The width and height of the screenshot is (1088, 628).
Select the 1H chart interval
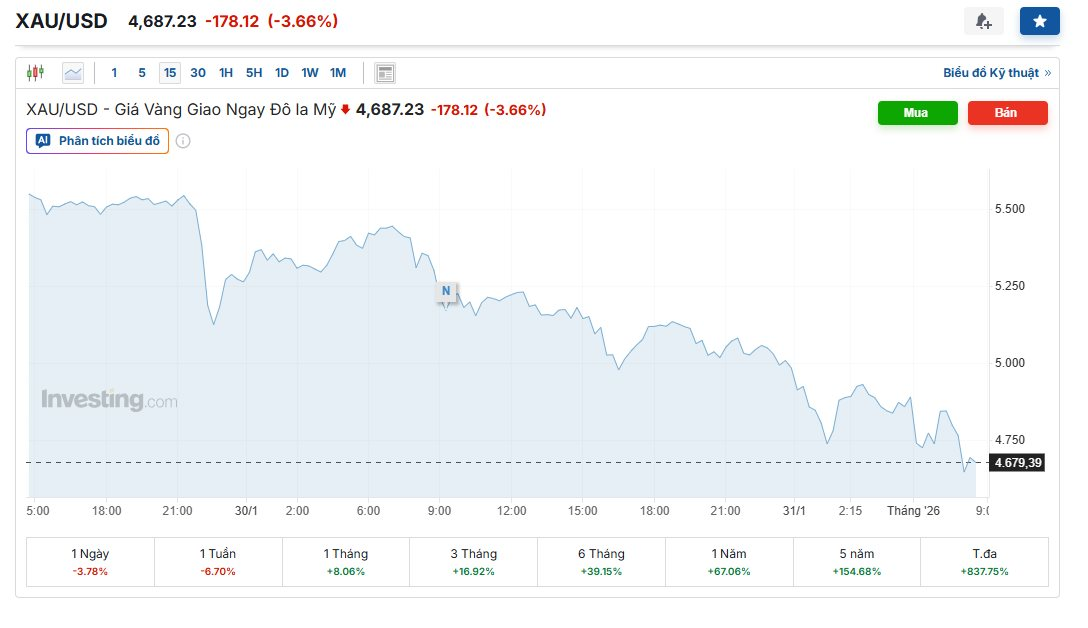point(226,73)
